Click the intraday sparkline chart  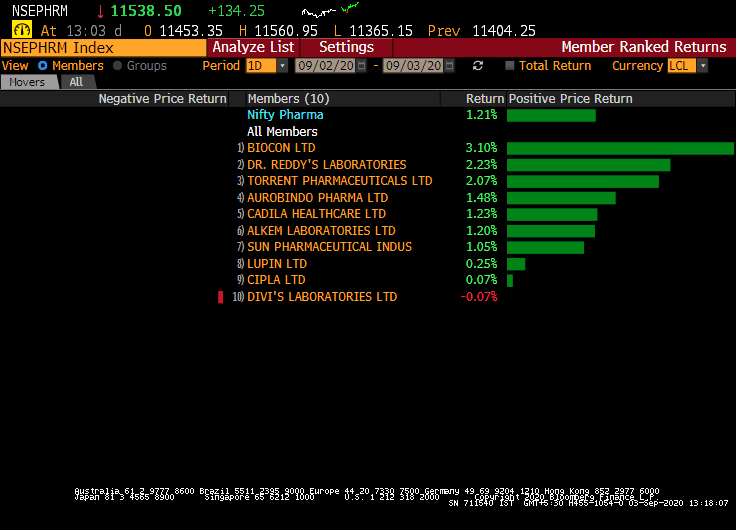[x=329, y=11]
